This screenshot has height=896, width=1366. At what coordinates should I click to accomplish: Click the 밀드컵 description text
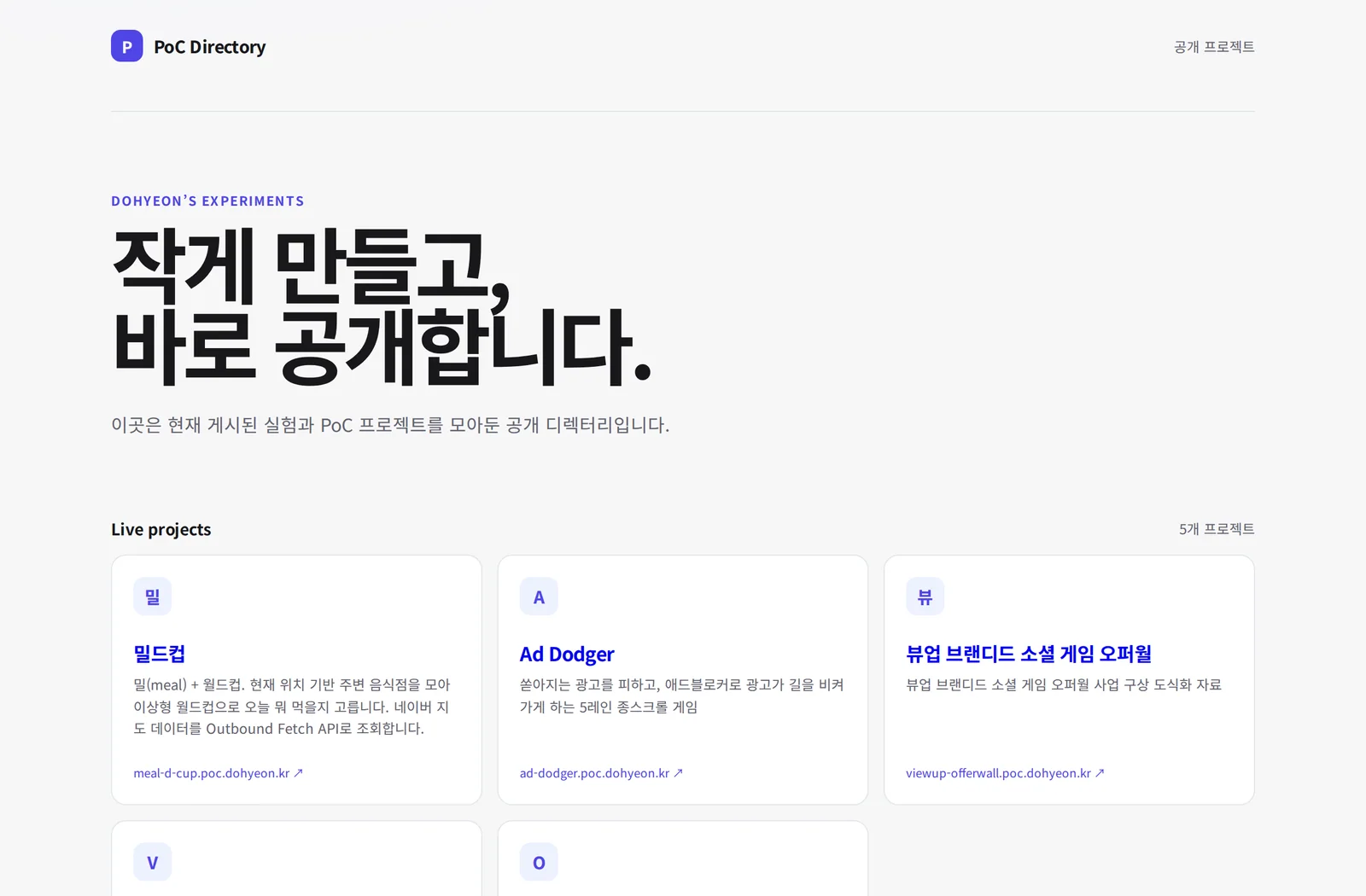coord(292,707)
